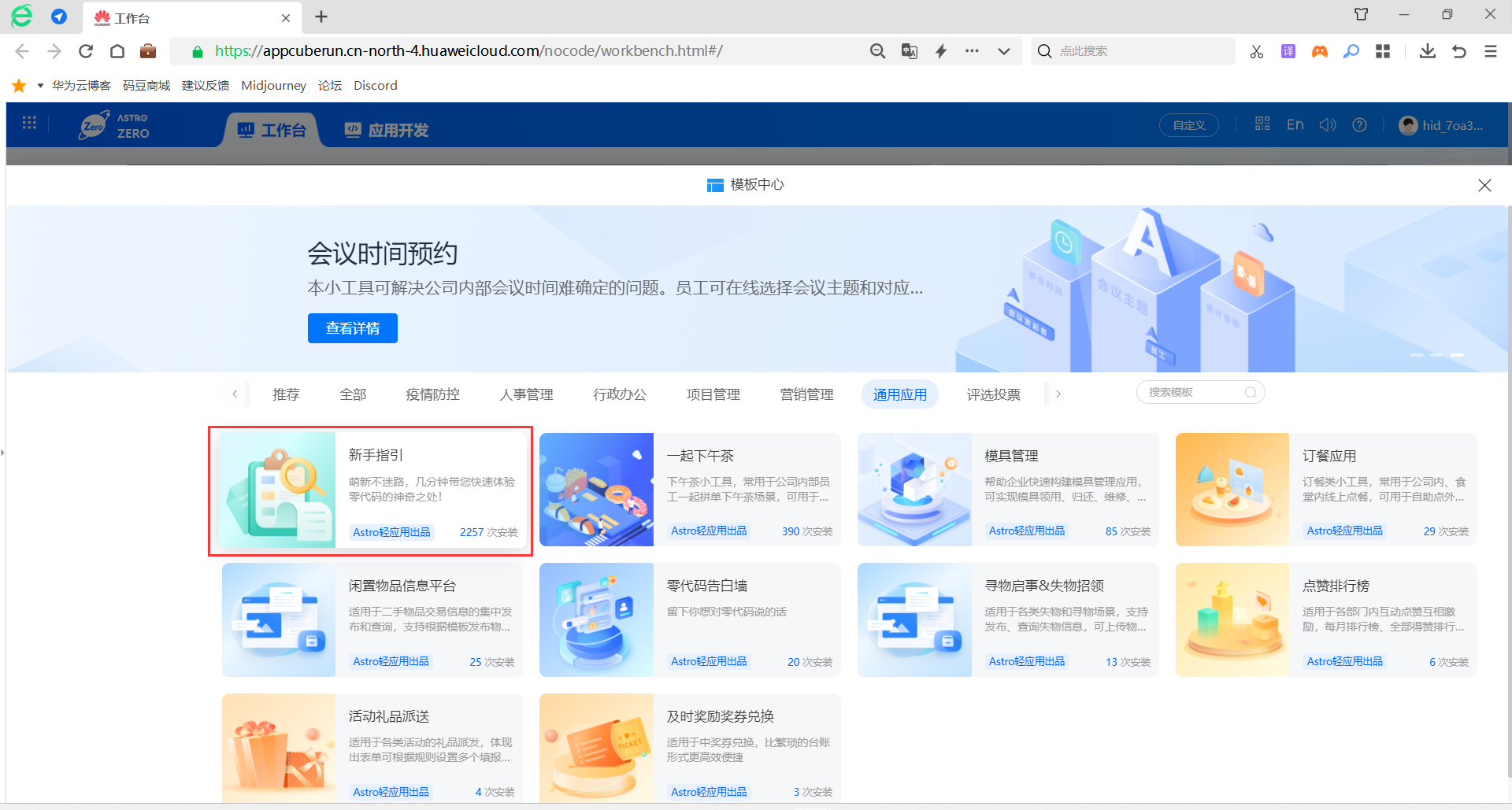Show more template categories with right chevron
This screenshot has width=1512, height=810.
1058,394
